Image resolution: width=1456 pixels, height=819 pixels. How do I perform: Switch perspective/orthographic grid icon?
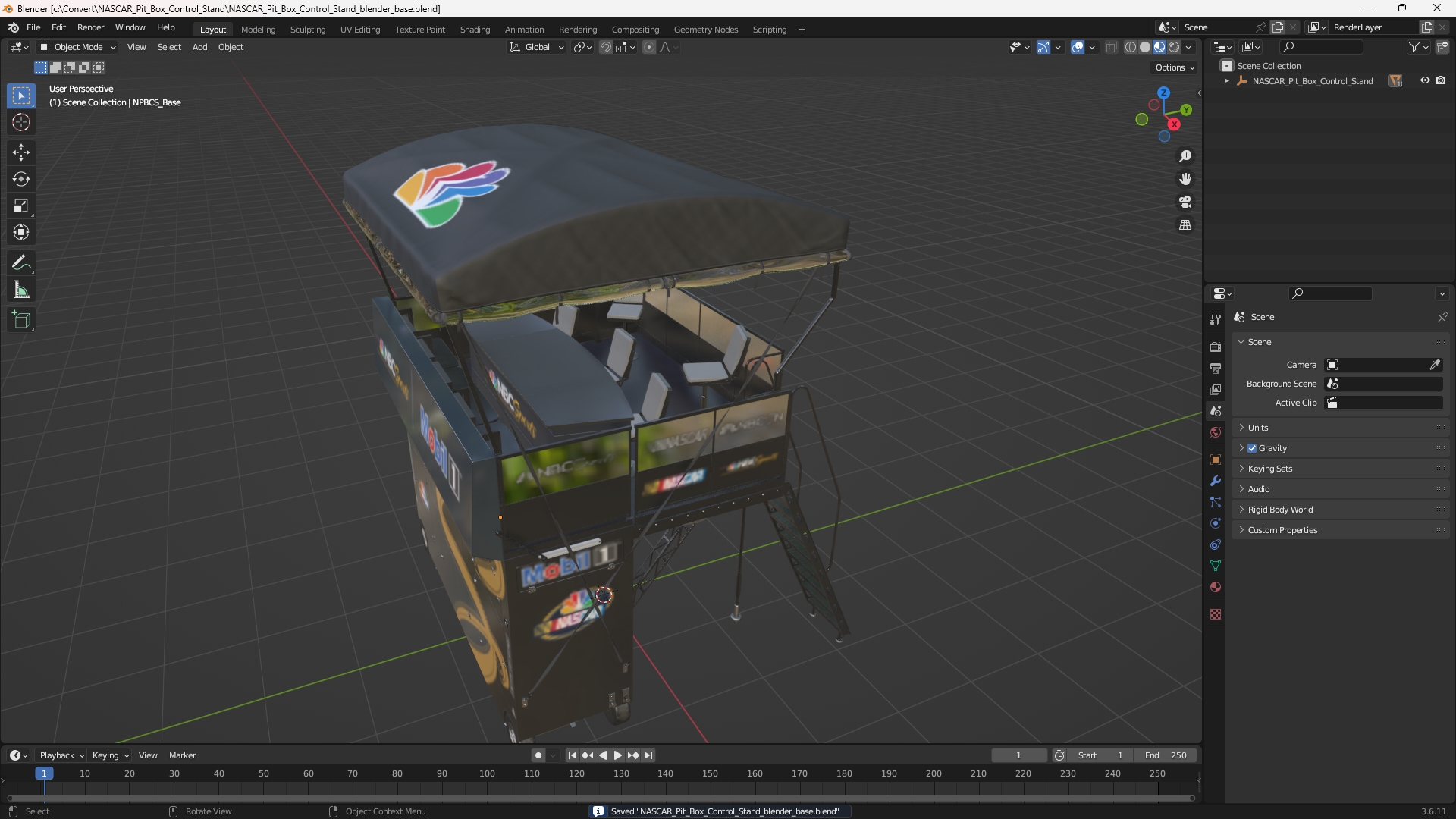pos(1185,225)
